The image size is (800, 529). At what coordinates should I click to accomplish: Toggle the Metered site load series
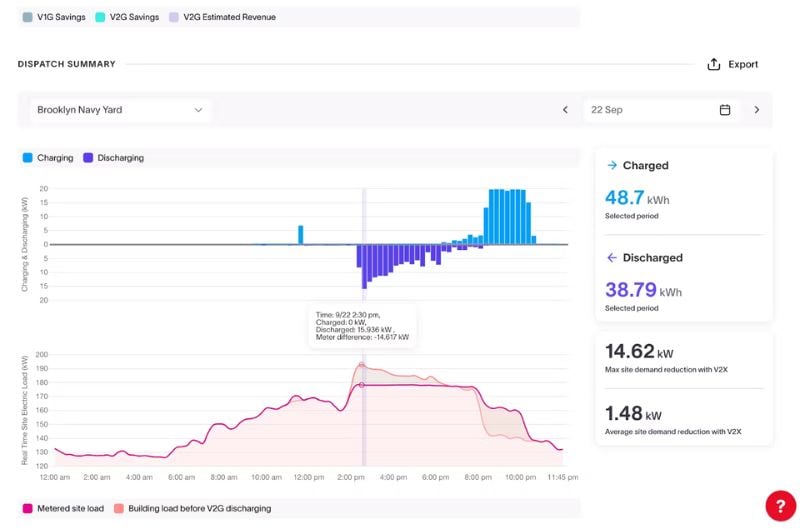[63, 509]
